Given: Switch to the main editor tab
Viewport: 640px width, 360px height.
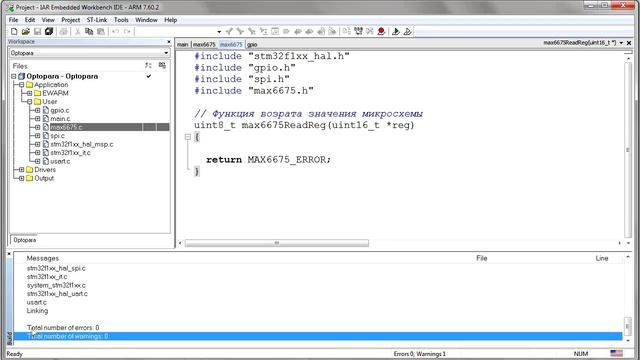Looking at the screenshot, I should [x=183, y=44].
